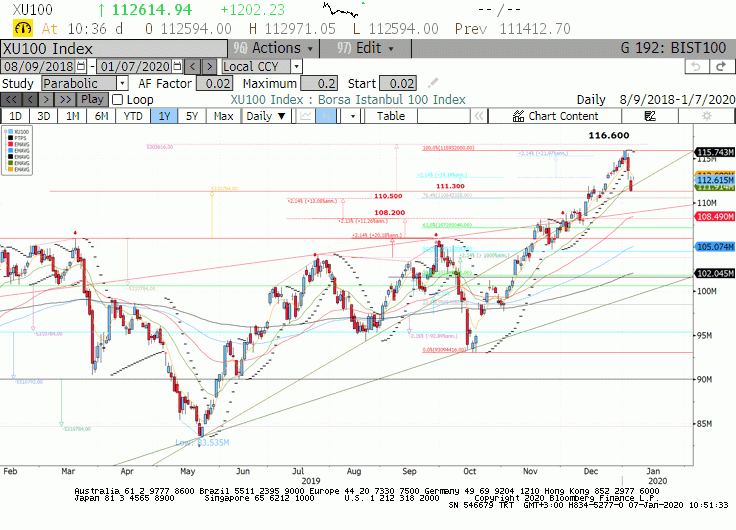Click the G 192: BIST100 title label
Image resolution: width=736 pixels, height=530 pixels.
[x=673, y=48]
